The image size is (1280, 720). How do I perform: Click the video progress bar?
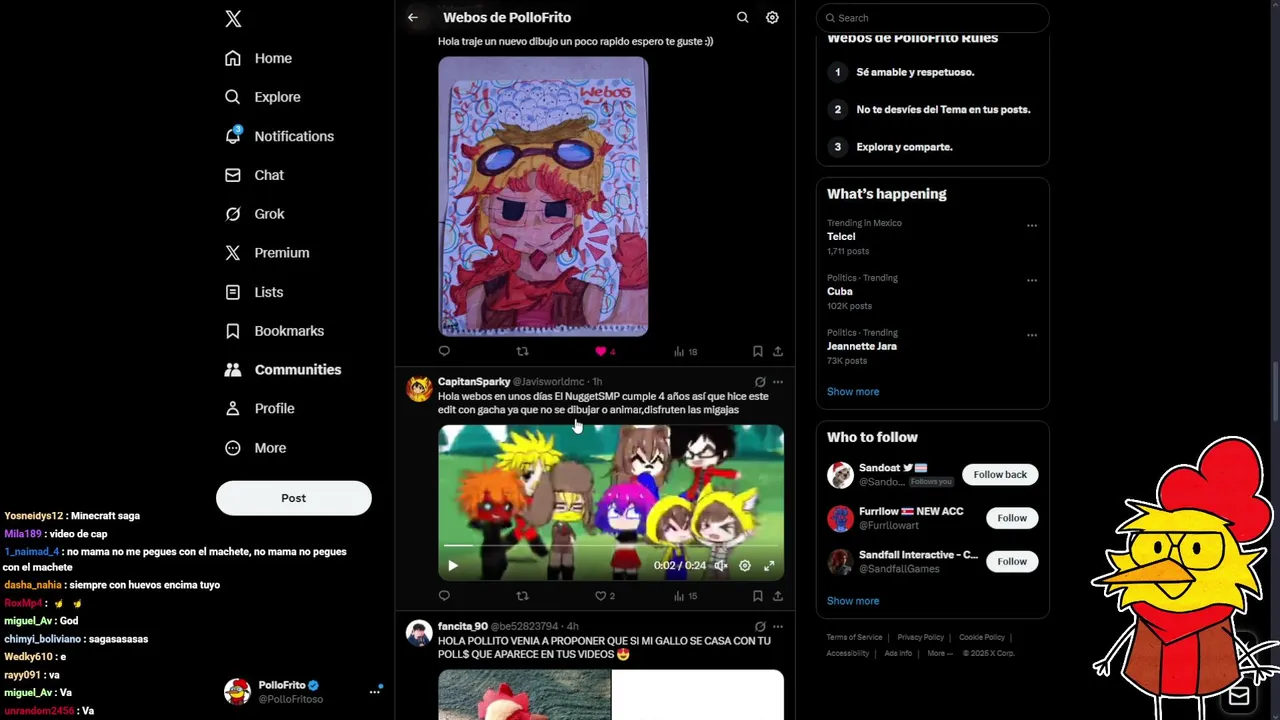tap(610, 546)
